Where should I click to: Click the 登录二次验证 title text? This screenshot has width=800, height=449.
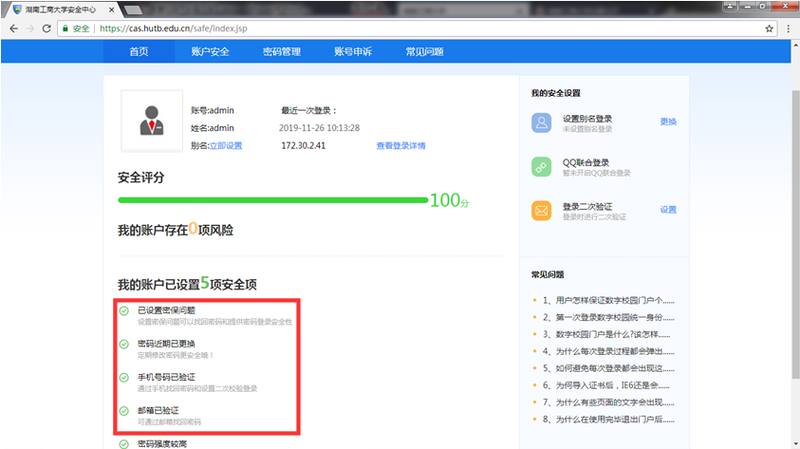(587, 207)
